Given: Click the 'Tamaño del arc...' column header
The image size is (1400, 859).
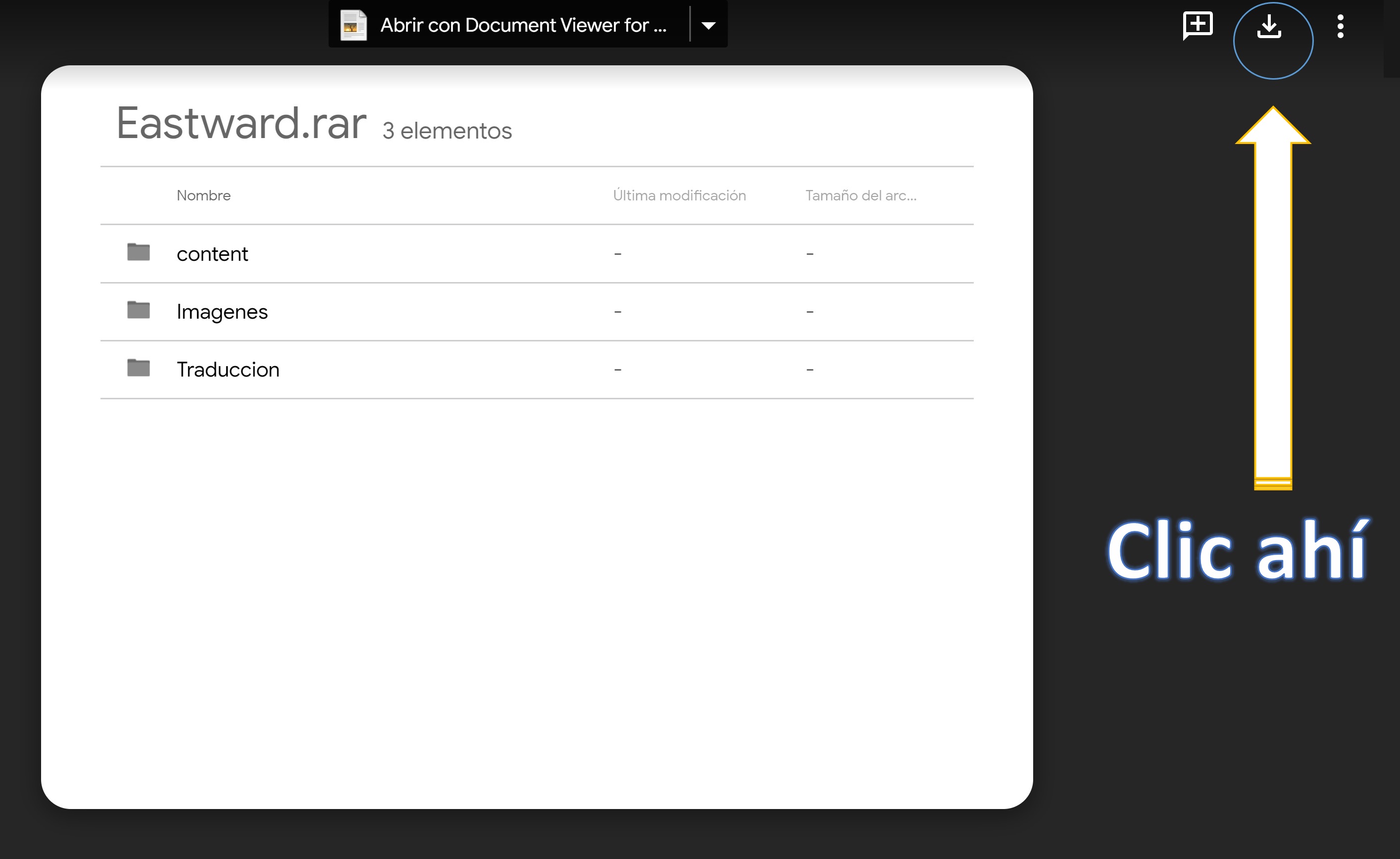Looking at the screenshot, I should 860,195.
